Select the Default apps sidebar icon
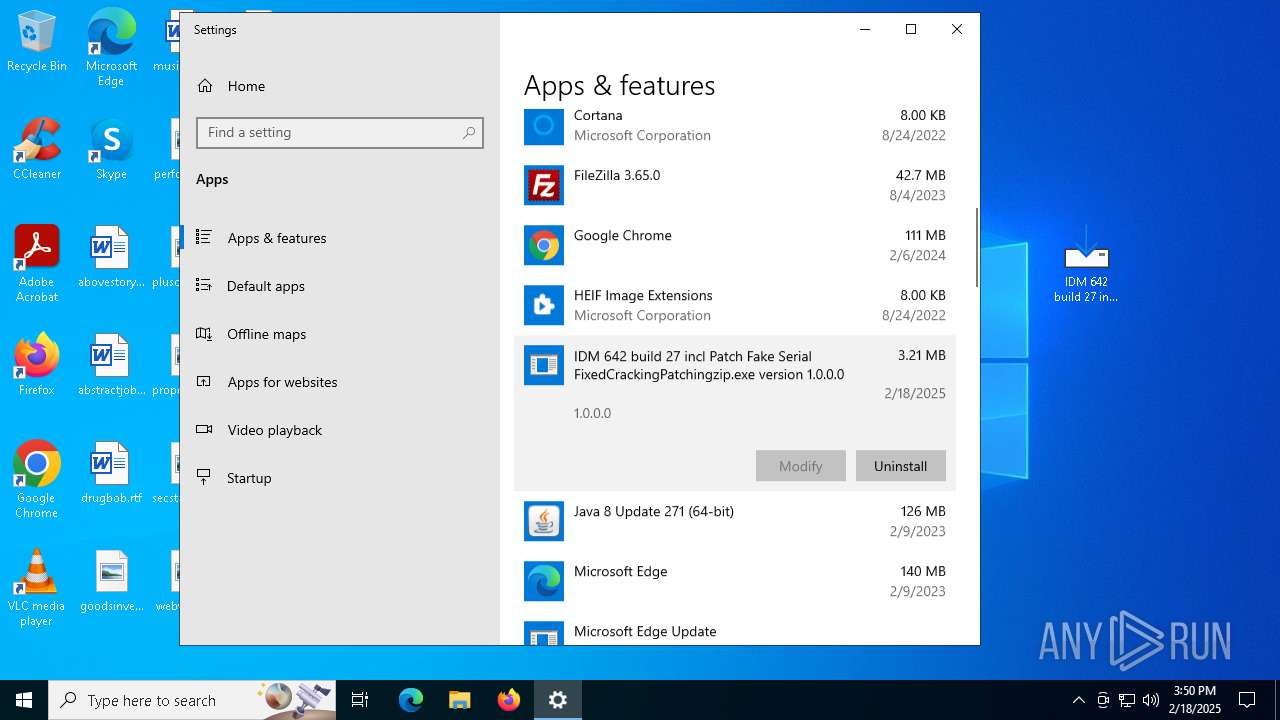Viewport: 1280px width, 720px height. tap(204, 286)
